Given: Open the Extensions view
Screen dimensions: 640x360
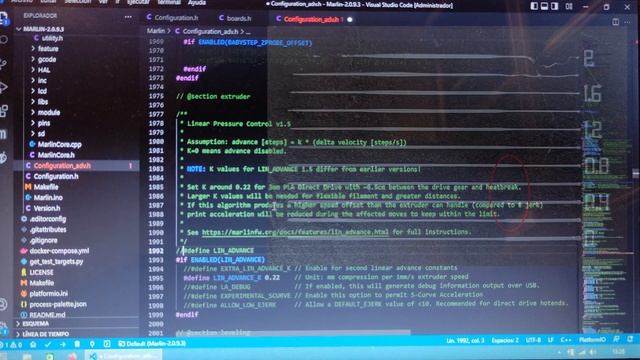Looking at the screenshot, I should (4, 111).
